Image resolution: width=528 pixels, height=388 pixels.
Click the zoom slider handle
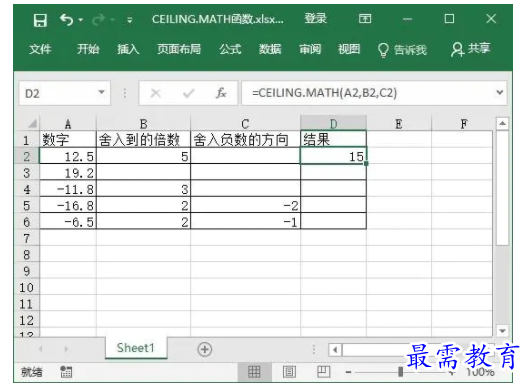click(400, 371)
